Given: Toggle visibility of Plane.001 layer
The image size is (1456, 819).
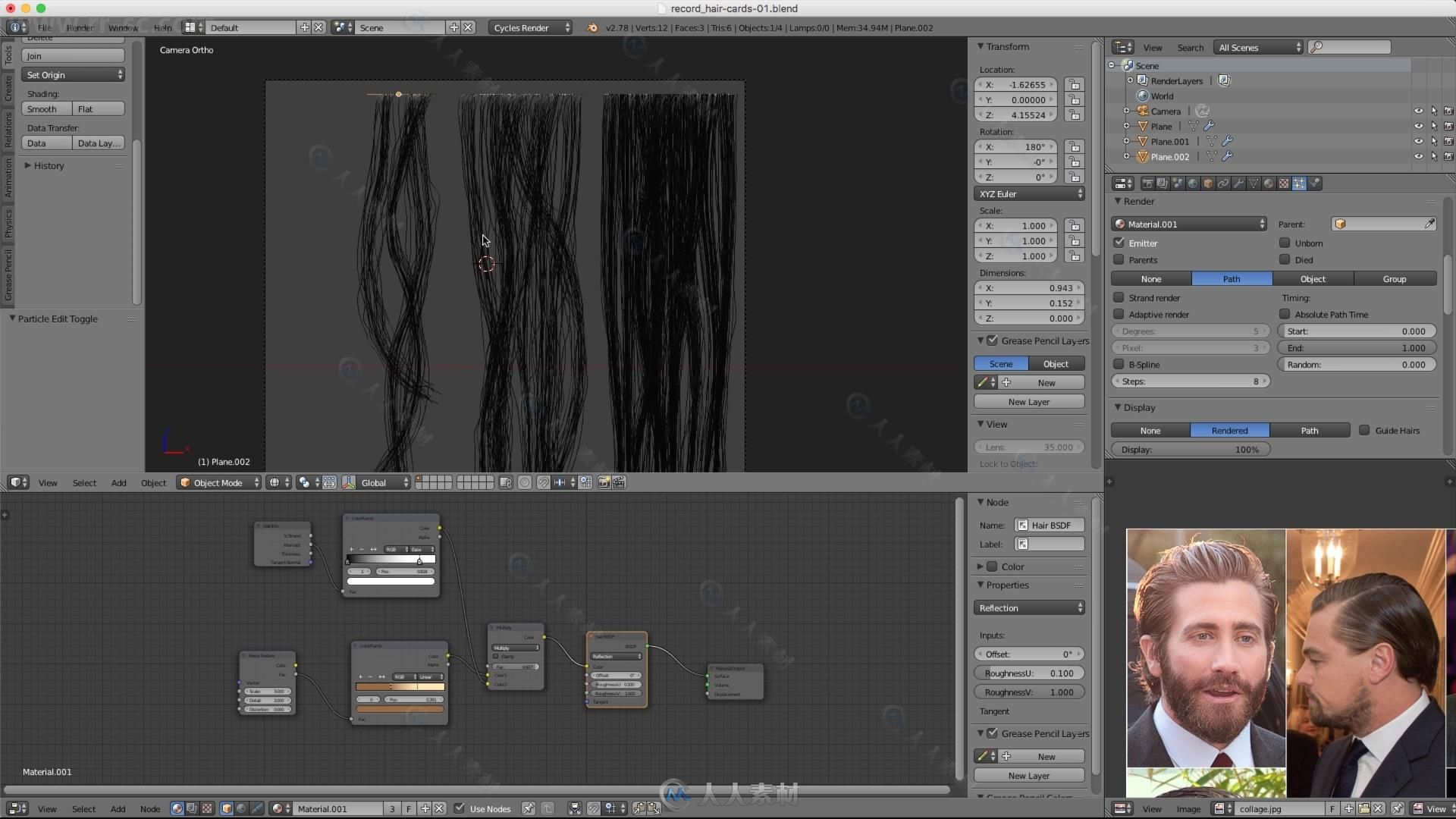Looking at the screenshot, I should coord(1417,140).
